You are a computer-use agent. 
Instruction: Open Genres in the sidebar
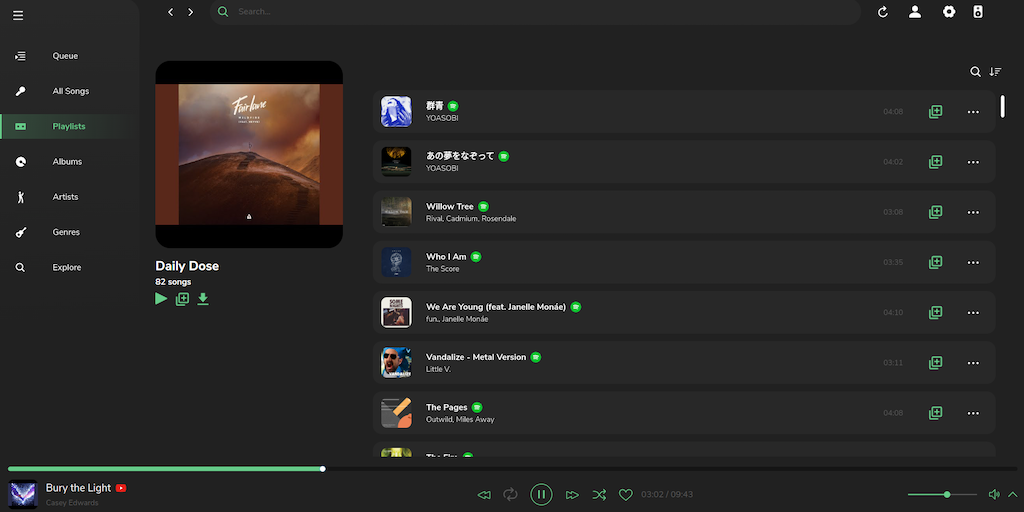(69, 232)
